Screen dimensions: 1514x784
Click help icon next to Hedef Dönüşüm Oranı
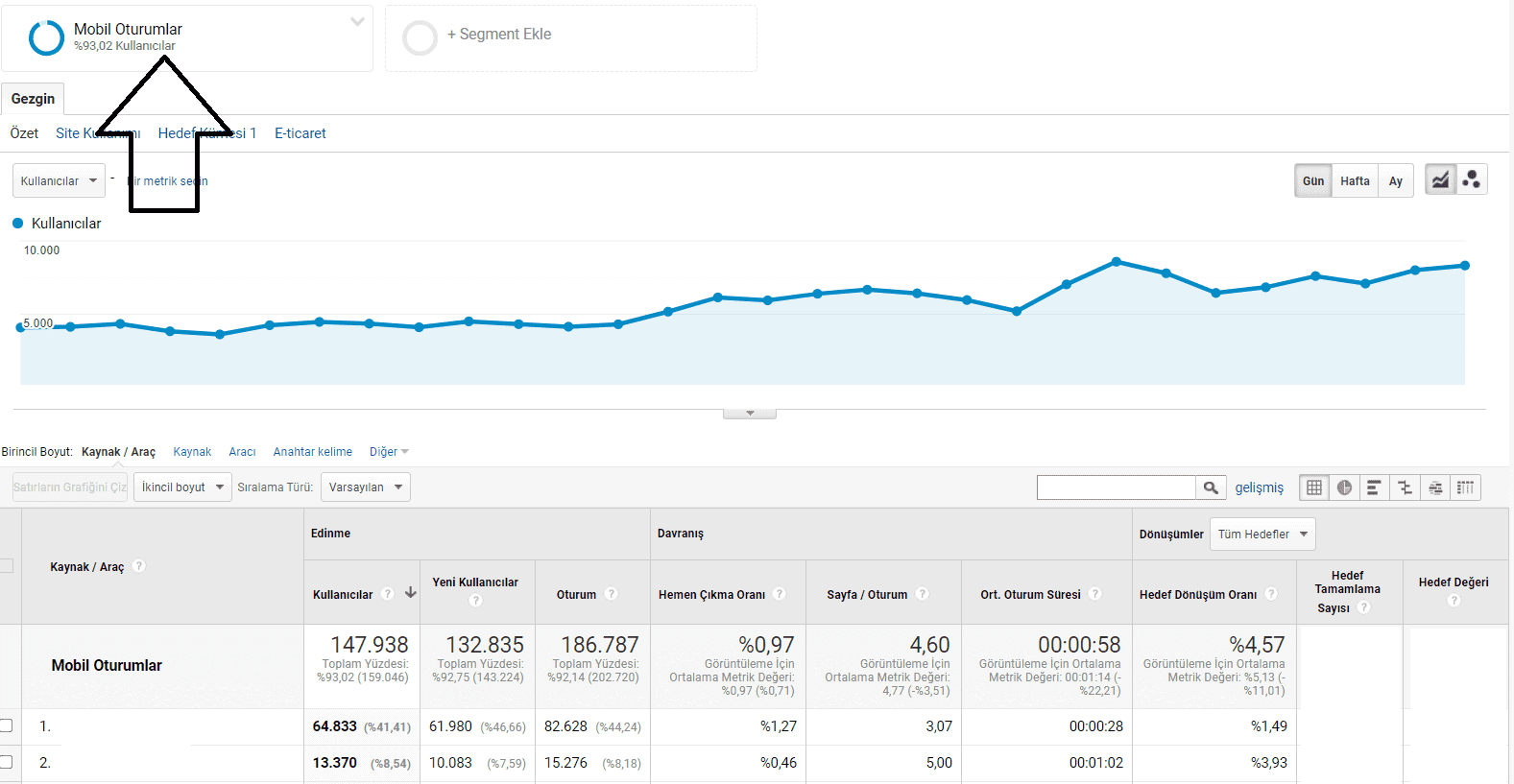pyautogui.click(x=1271, y=594)
